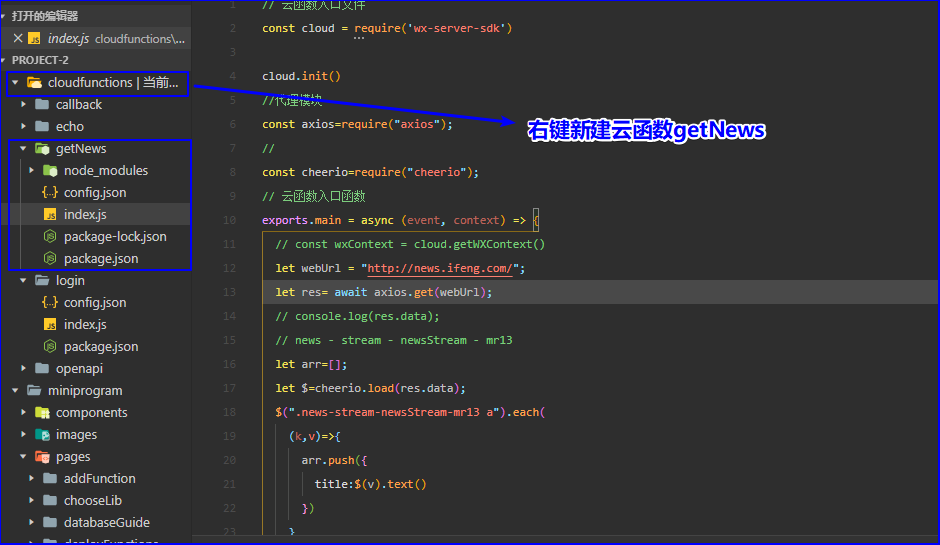Click the exports.main text on line 10

click(302, 220)
